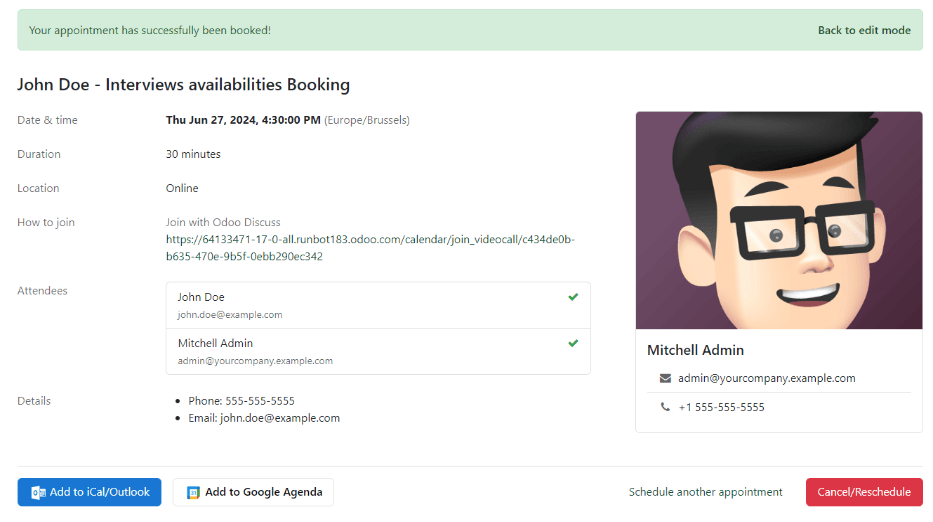Click the red Cancel/Reschedule button
The image size is (933, 522).
point(864,492)
